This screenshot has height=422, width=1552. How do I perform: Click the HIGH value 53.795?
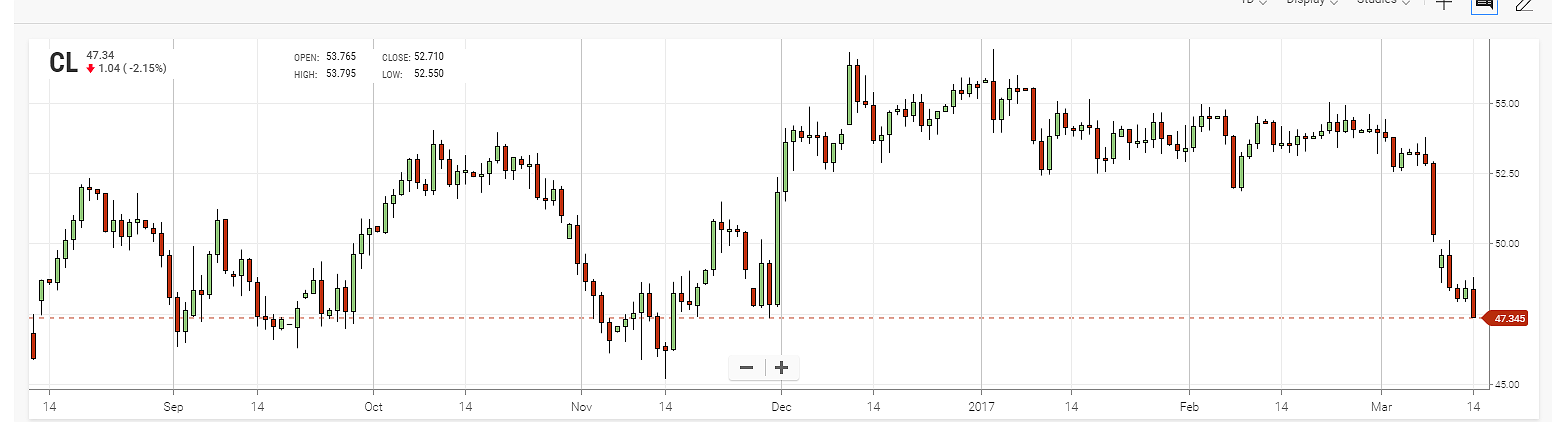[341, 74]
